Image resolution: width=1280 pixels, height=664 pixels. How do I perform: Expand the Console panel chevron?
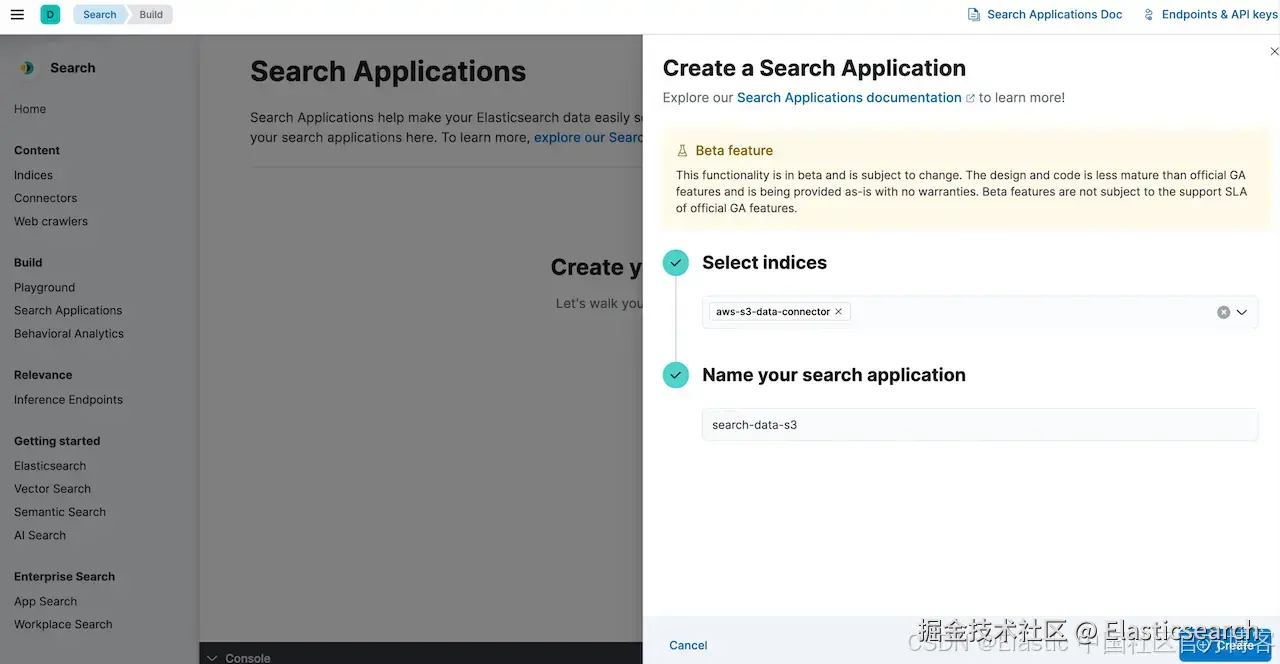(x=211, y=658)
